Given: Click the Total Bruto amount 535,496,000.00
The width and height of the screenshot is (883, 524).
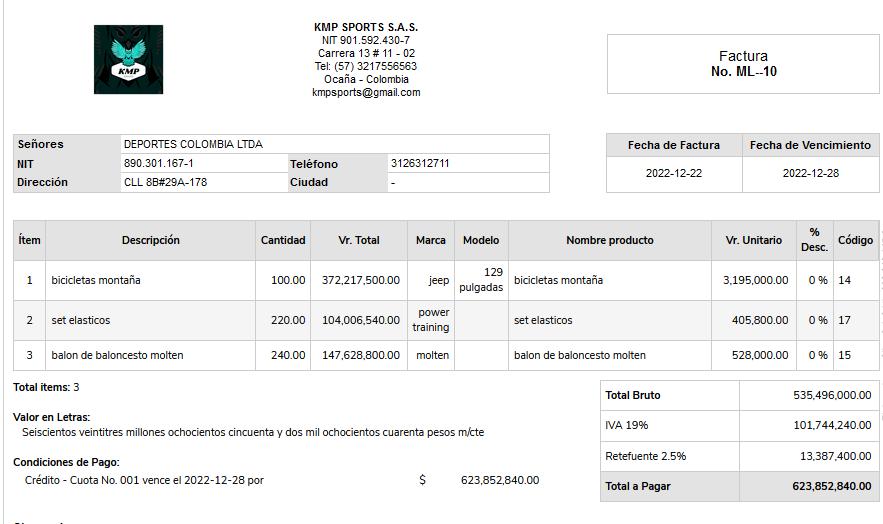Looking at the screenshot, I should pos(832,395).
